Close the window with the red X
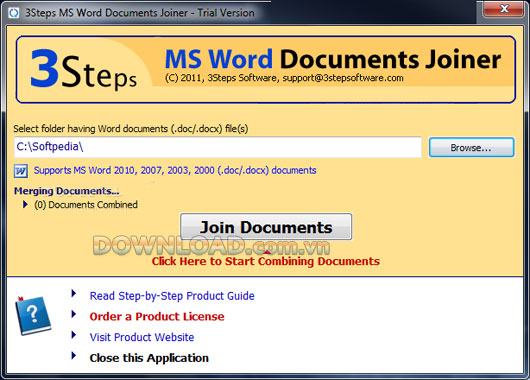 (x=504, y=8)
